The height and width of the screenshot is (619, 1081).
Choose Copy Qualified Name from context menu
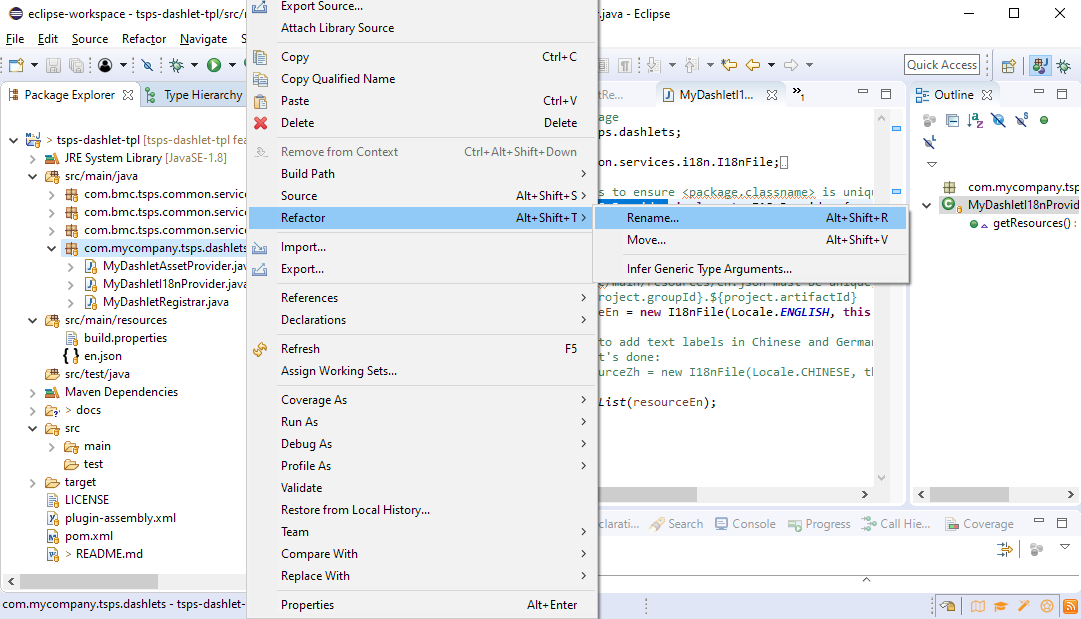tap(422, 79)
